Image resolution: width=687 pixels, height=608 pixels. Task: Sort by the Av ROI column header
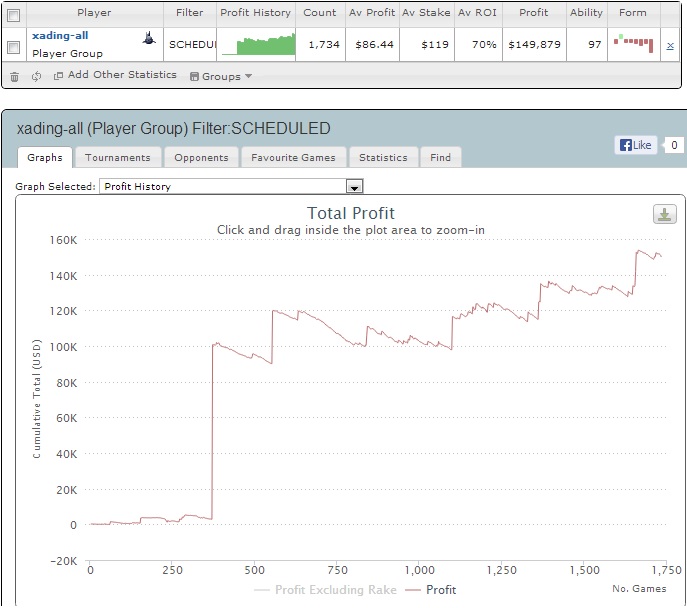pos(478,13)
